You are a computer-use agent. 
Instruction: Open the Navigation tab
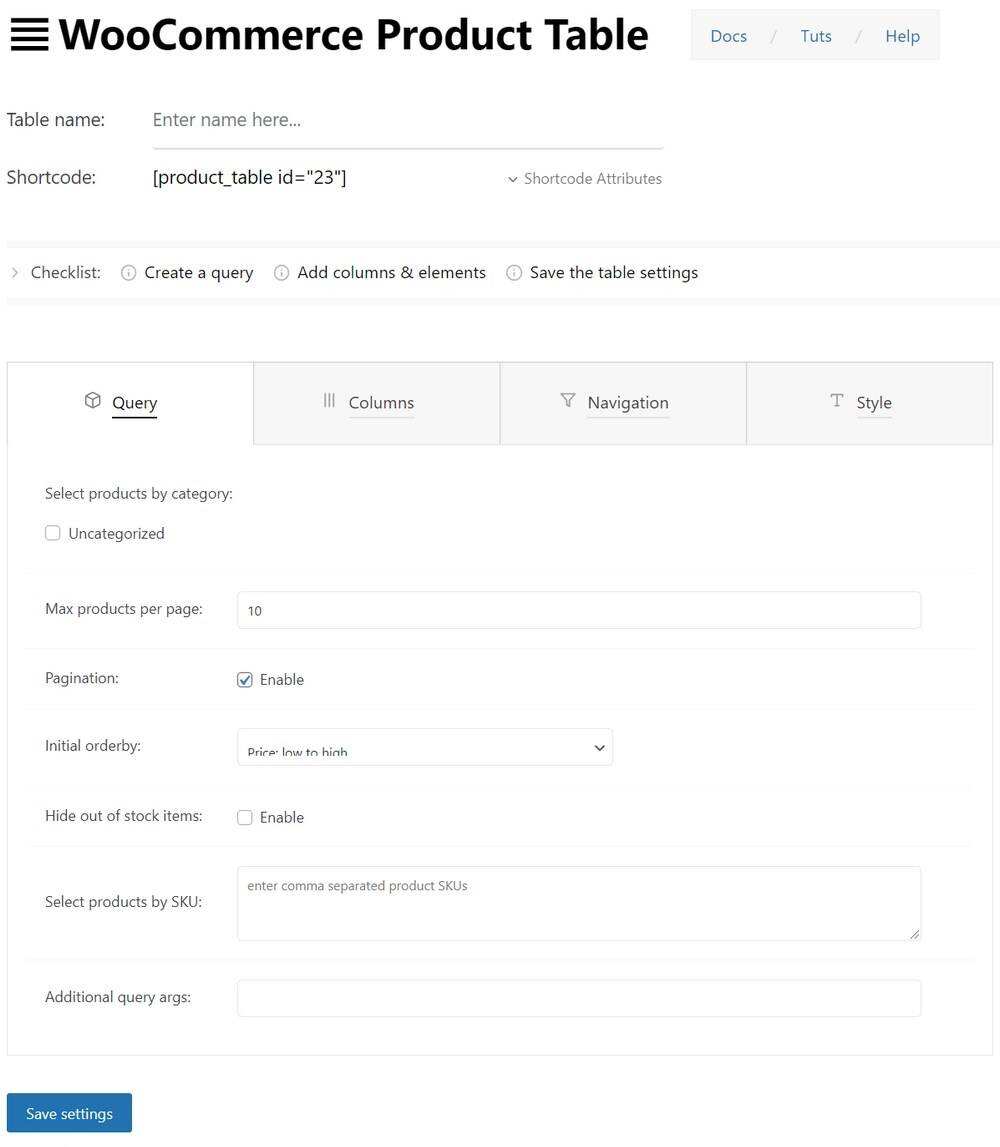[x=623, y=403]
